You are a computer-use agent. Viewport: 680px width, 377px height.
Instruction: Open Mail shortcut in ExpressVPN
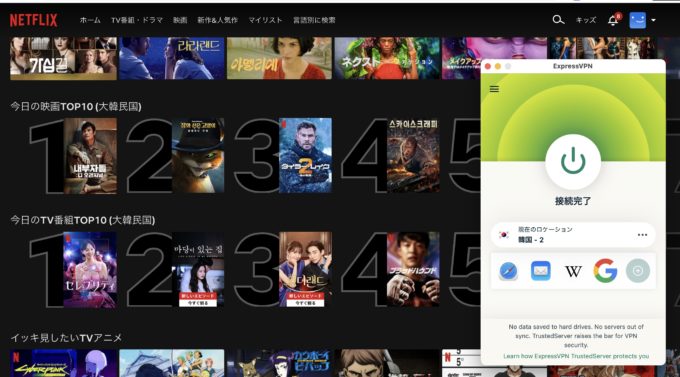(541, 271)
